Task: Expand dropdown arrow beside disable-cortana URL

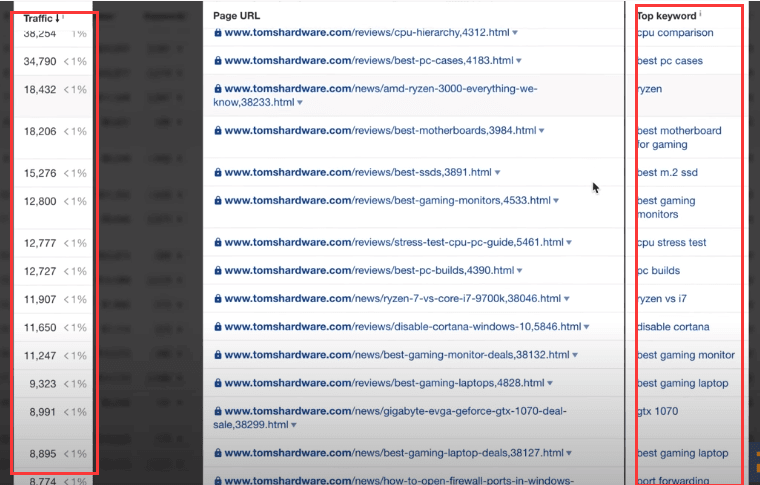Action: tap(586, 327)
